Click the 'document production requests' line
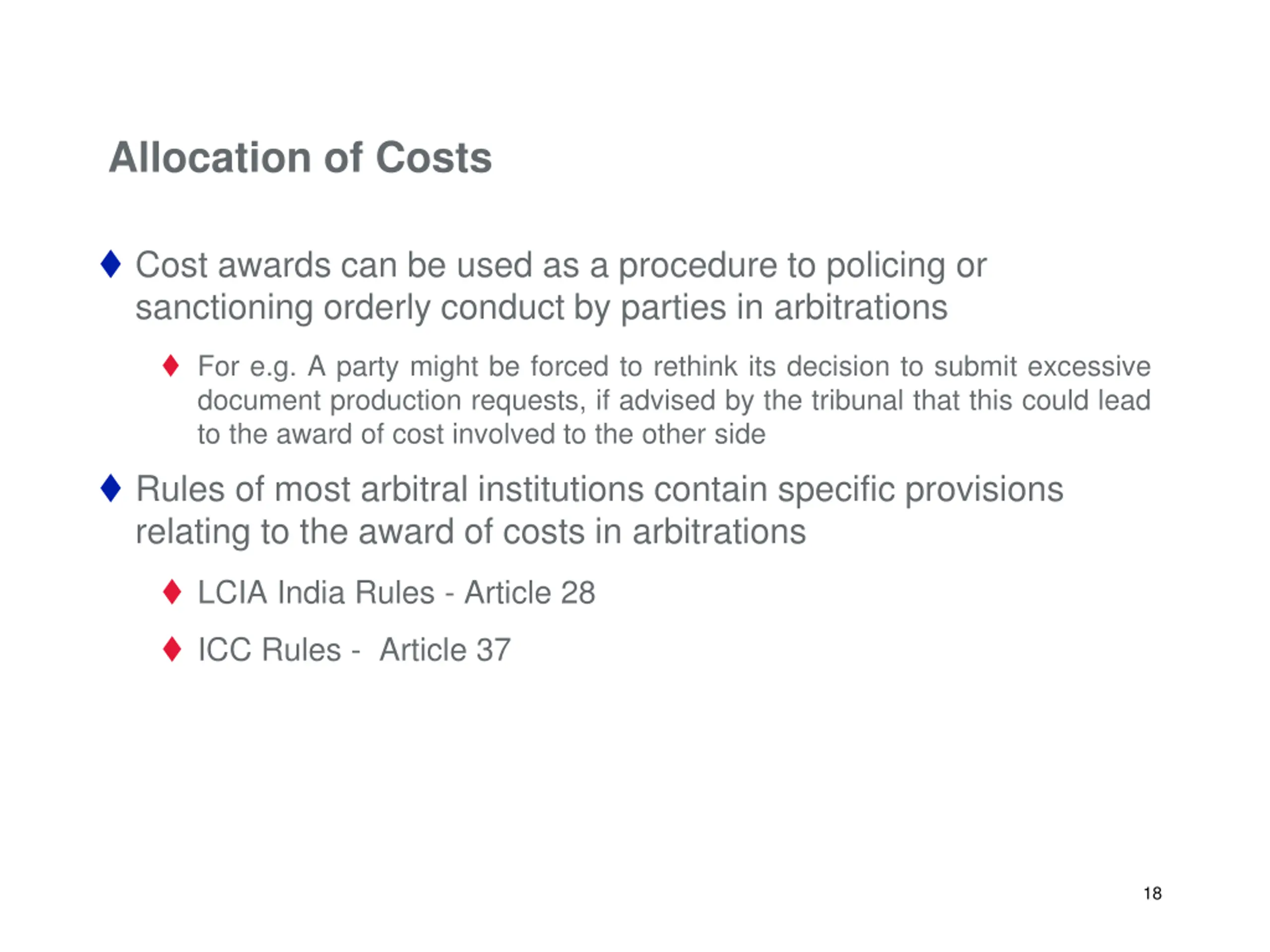 coord(674,401)
